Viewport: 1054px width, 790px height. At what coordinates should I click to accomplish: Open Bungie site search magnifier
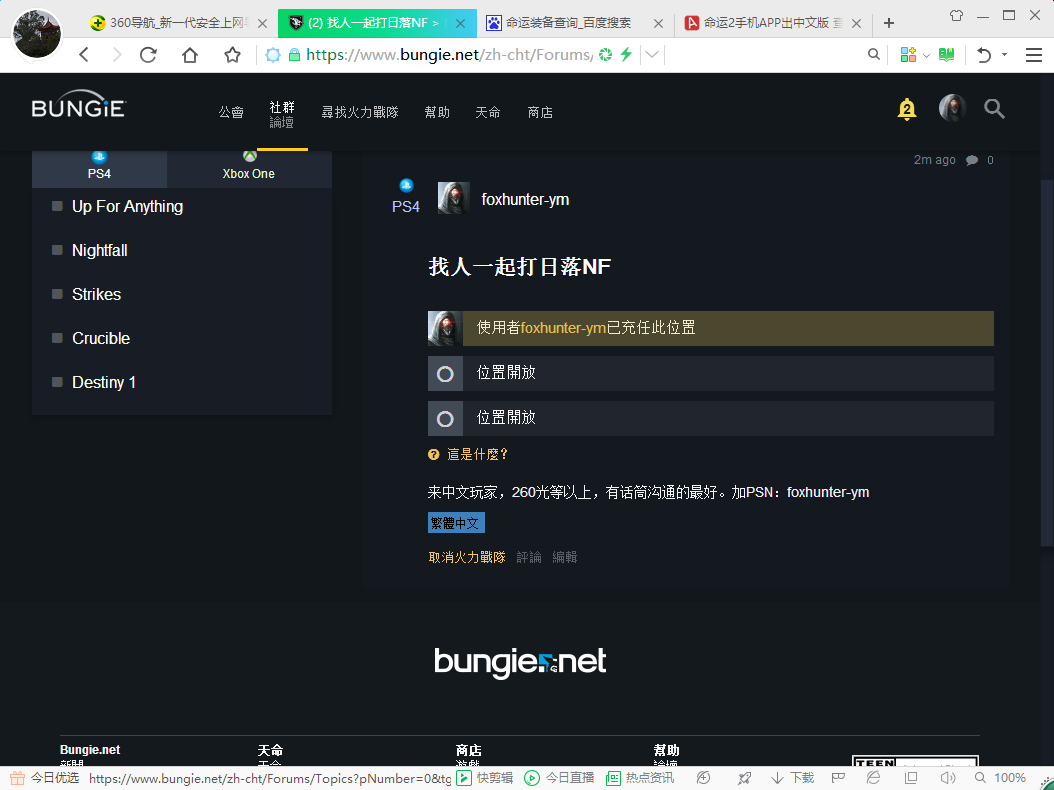(x=994, y=108)
